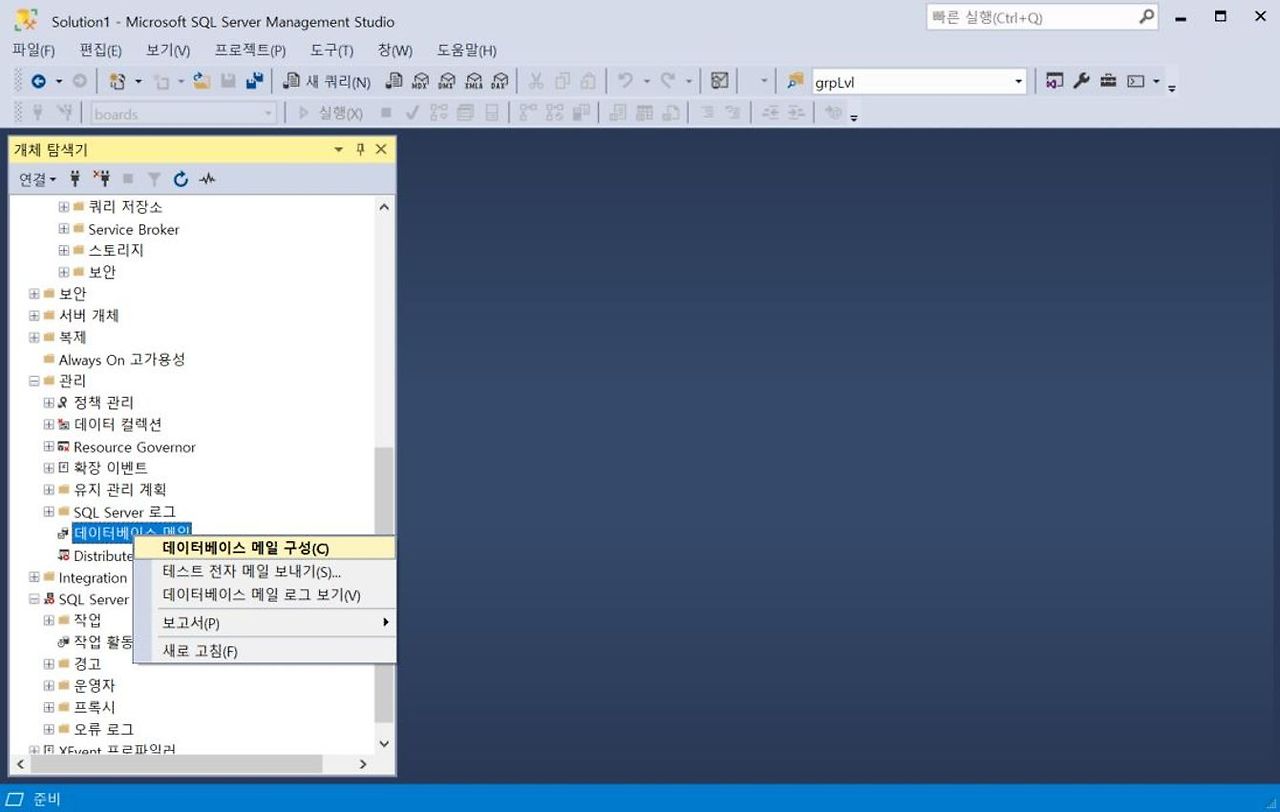Click the 연결 connect dropdown in Object Explorer
Viewport: 1280px width, 812px height.
pos(38,179)
